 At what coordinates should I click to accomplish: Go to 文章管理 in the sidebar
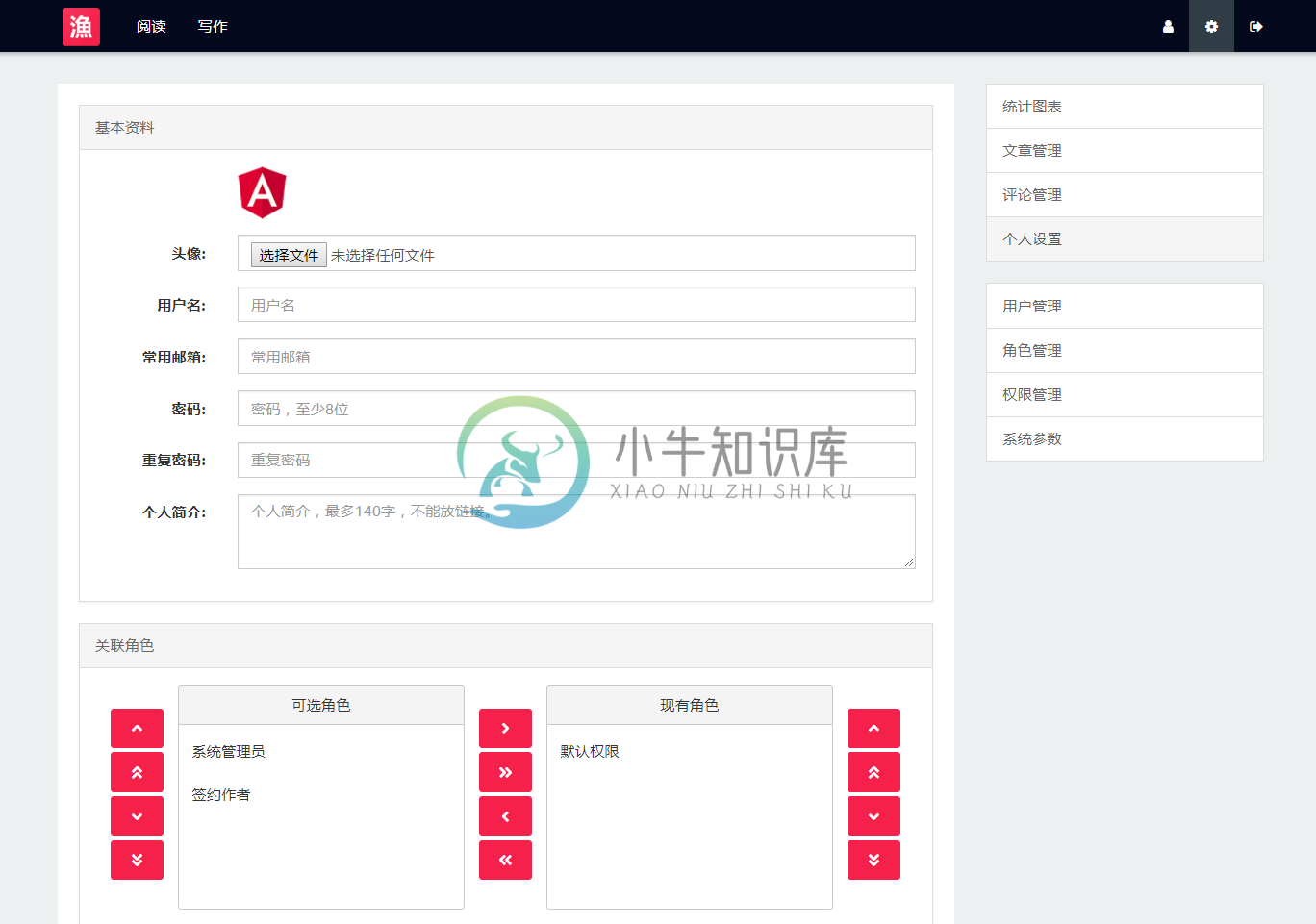click(1125, 151)
